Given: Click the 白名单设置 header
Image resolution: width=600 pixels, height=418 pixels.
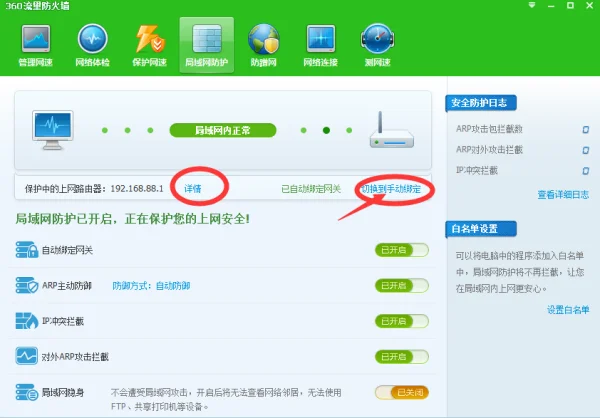Looking at the screenshot, I should (x=481, y=229).
